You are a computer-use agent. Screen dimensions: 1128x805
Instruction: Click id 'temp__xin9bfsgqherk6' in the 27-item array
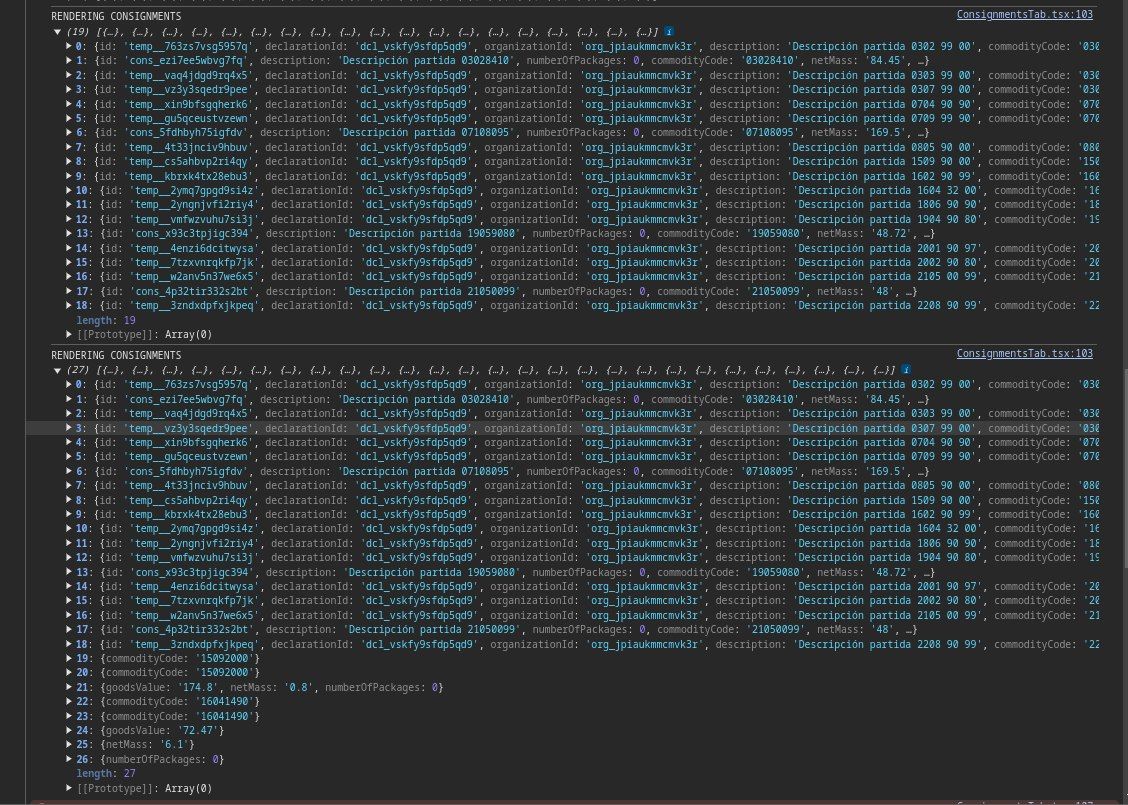(x=188, y=442)
